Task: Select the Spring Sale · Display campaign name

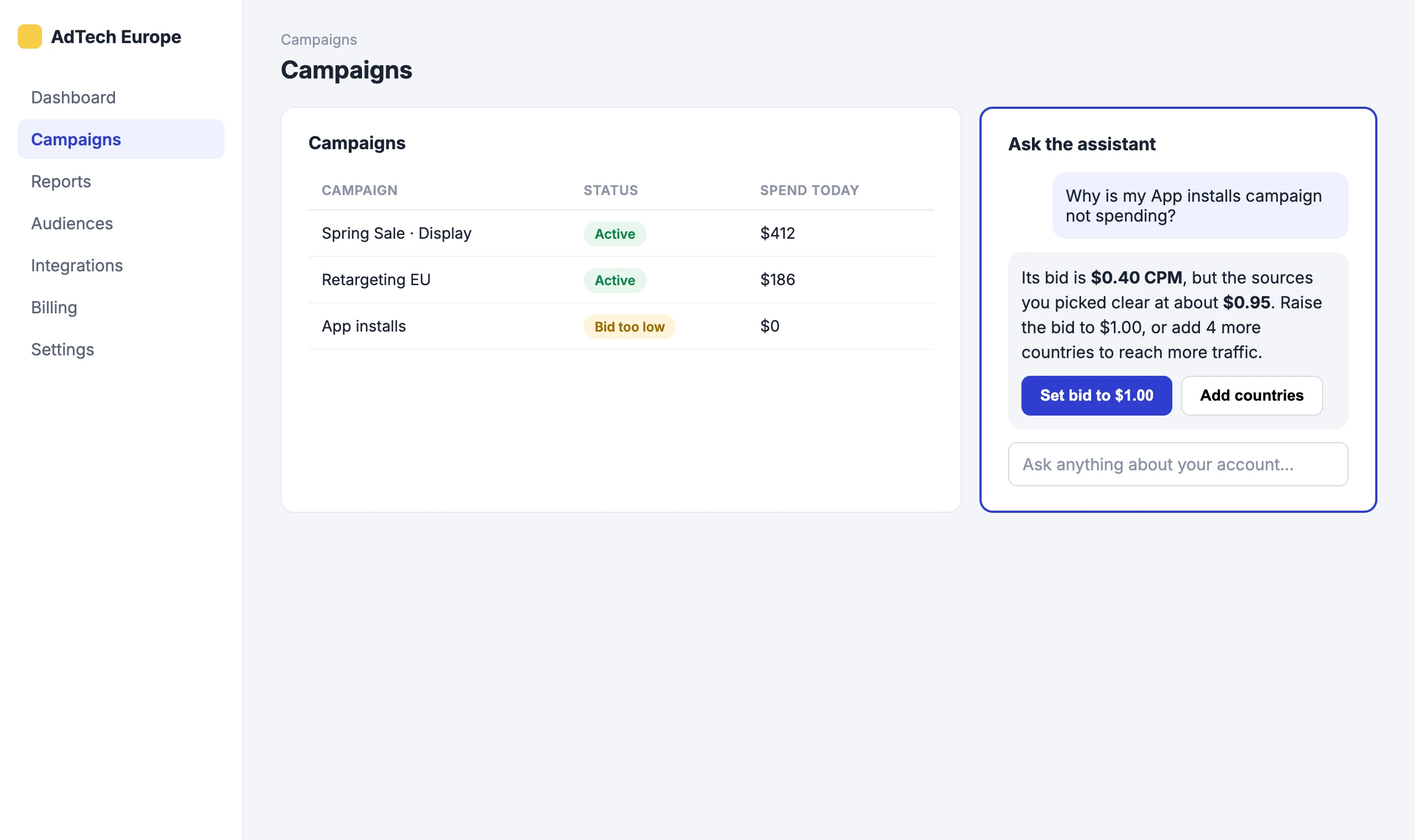Action: (396, 233)
